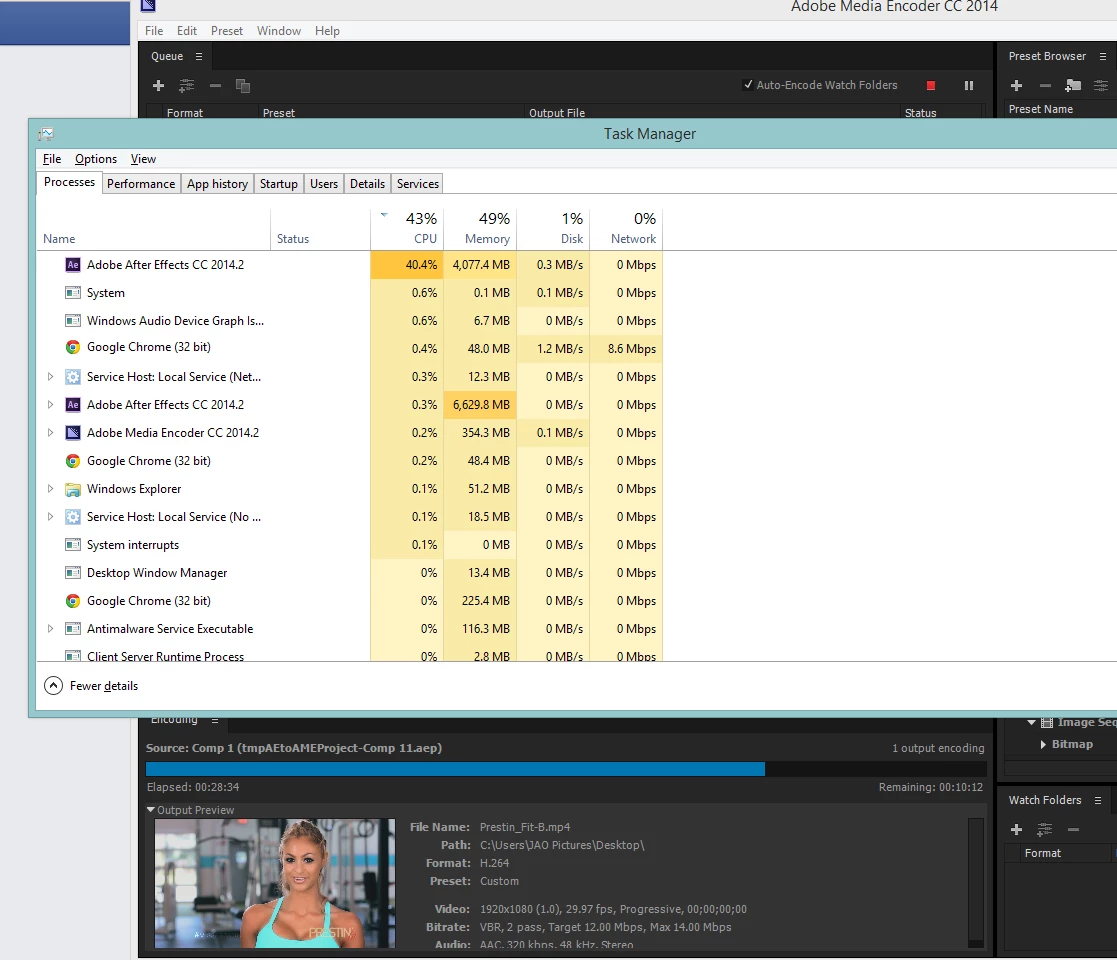Click Desktop Window Manager process icon
1117x960 pixels.
click(x=73, y=573)
